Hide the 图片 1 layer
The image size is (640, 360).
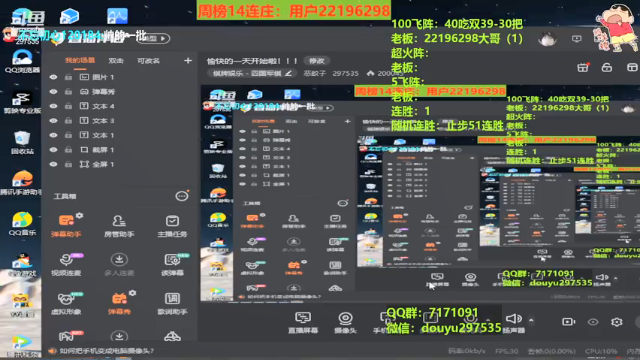[53, 77]
